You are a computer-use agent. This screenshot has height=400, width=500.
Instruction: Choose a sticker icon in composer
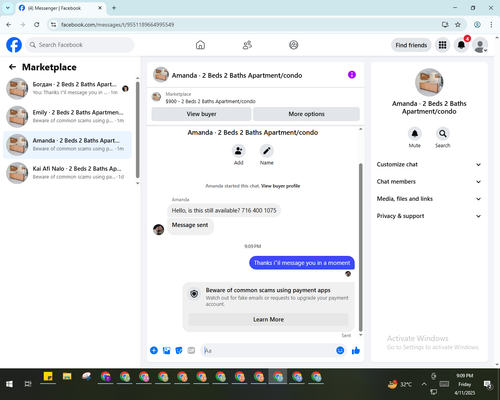click(179, 350)
